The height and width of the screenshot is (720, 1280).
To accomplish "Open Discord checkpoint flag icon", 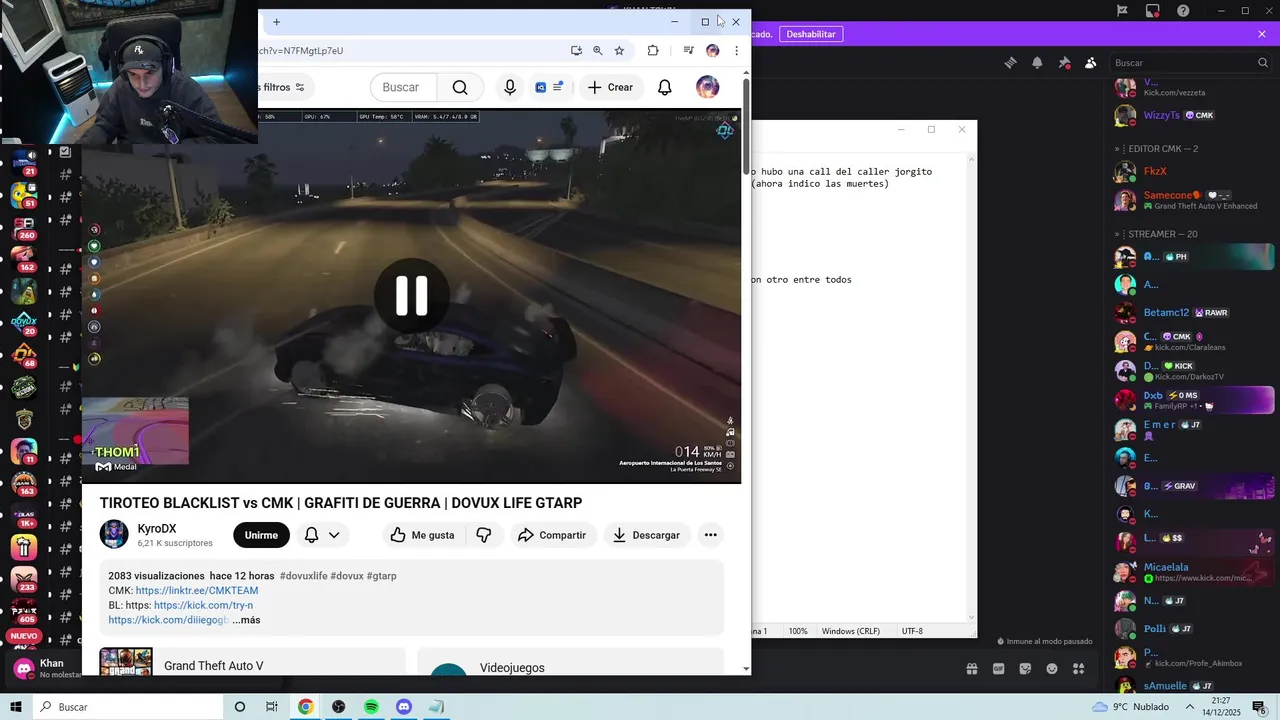I will [1122, 11].
